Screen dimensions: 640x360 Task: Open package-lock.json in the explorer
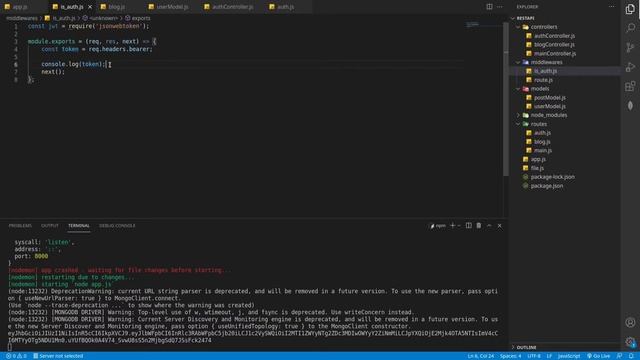click(552, 177)
